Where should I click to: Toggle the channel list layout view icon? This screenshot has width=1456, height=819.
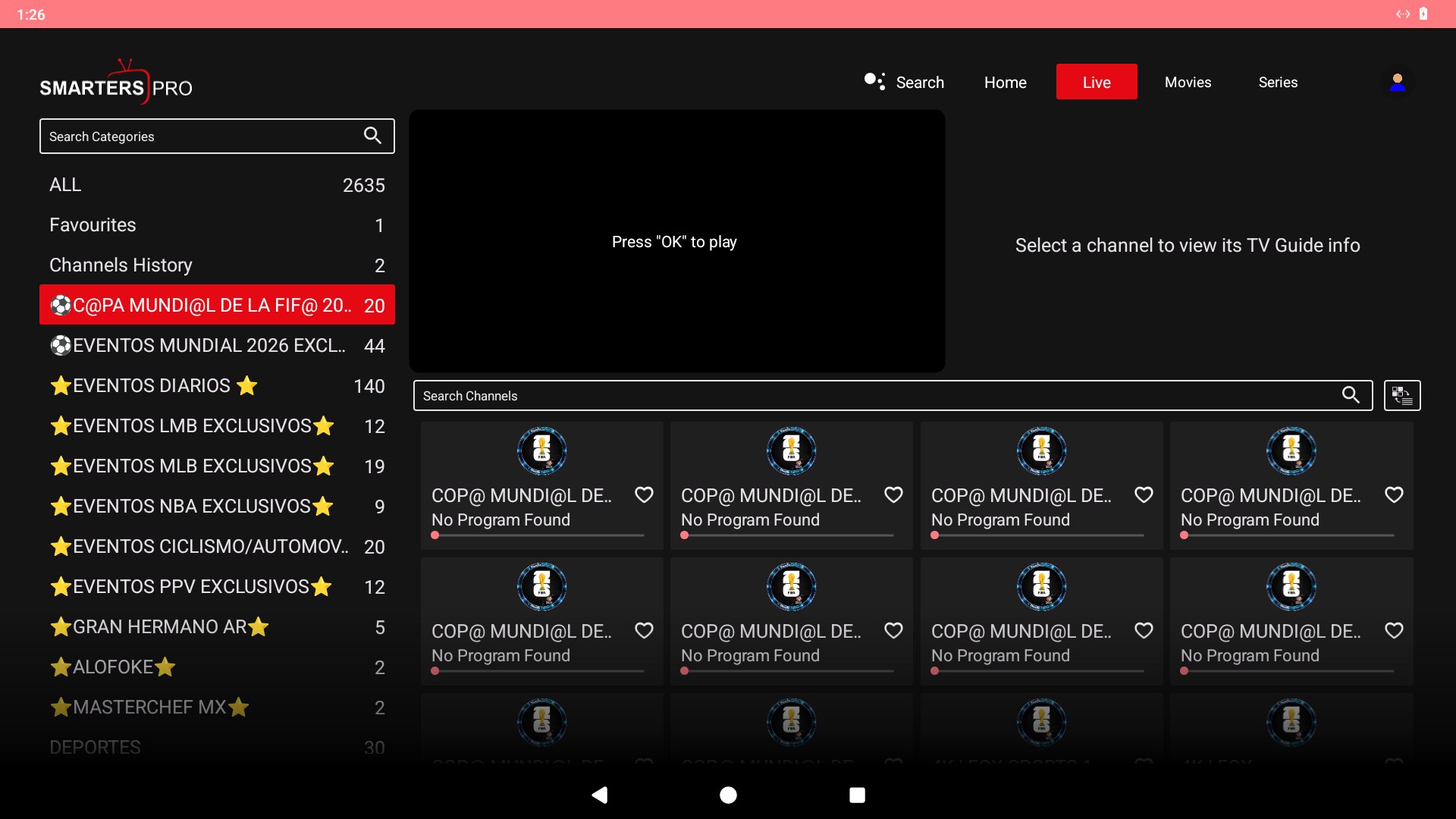tap(1402, 395)
